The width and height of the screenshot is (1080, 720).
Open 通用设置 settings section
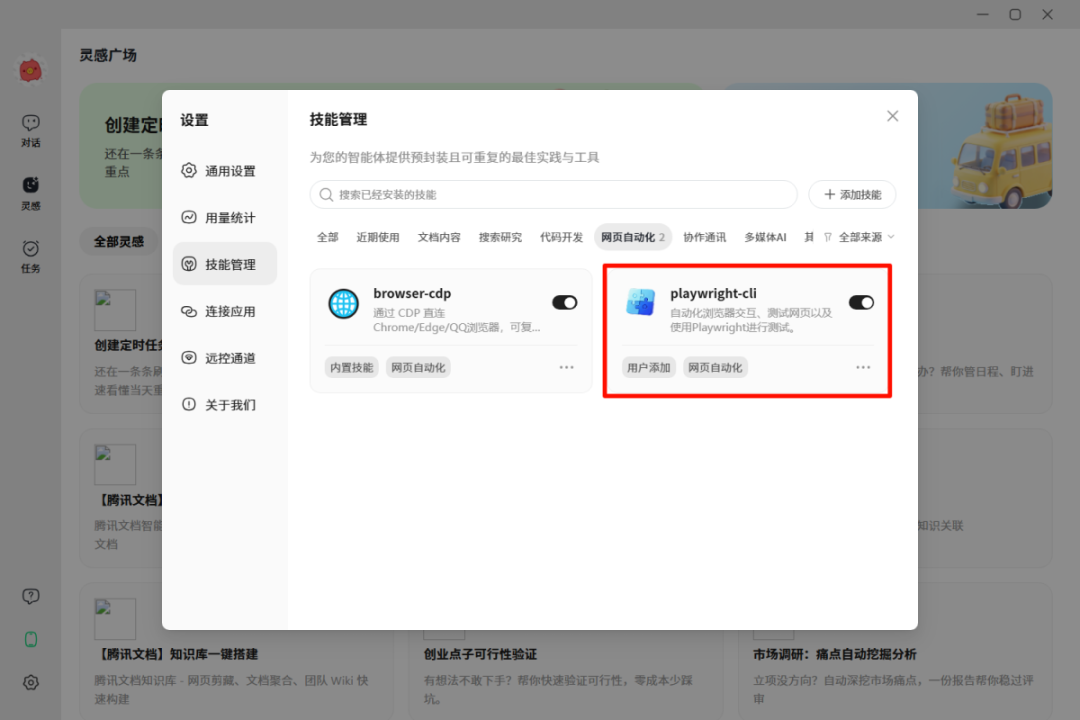click(225, 171)
